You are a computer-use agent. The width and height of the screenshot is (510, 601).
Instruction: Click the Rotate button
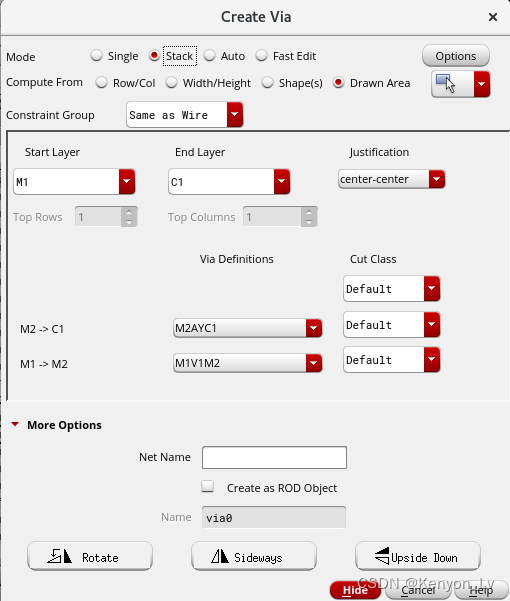coord(90,556)
